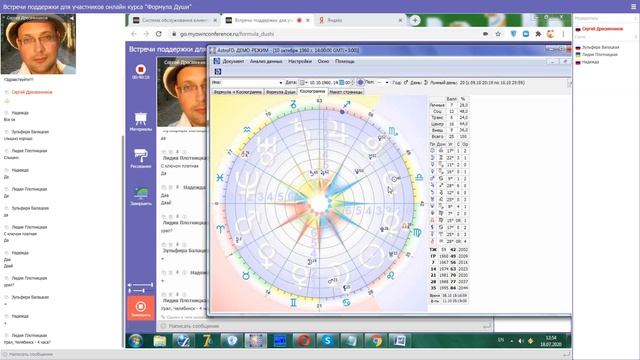Click the Pisces sign glyph on chart wheel

220,178
